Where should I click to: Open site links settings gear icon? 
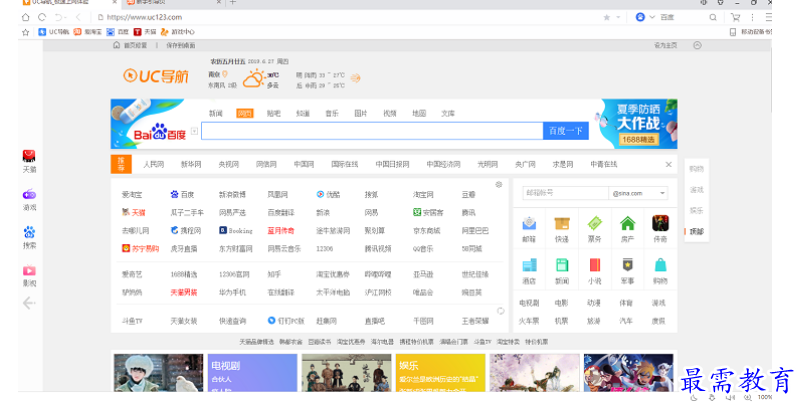(499, 185)
